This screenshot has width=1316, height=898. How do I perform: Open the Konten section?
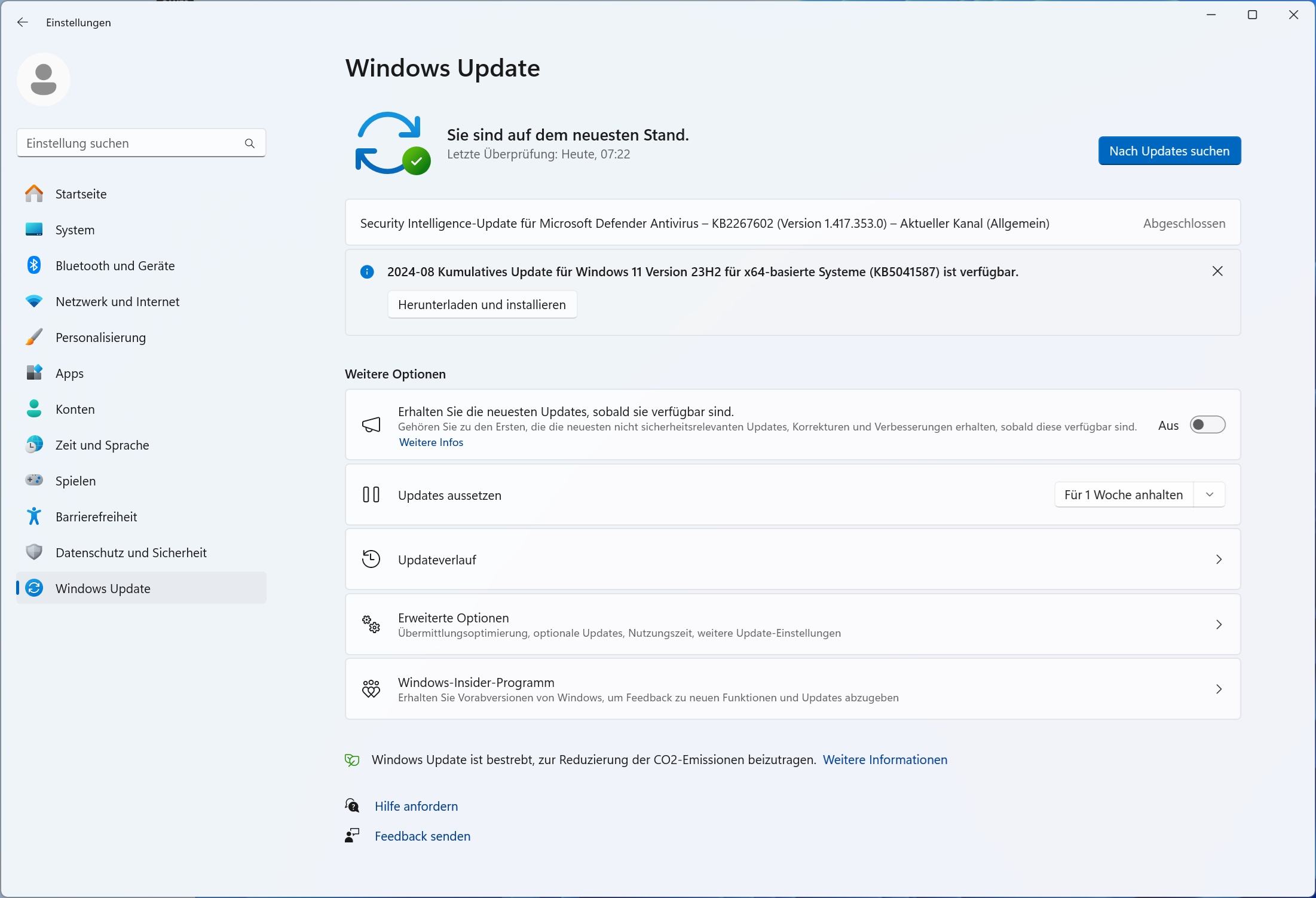click(142, 409)
